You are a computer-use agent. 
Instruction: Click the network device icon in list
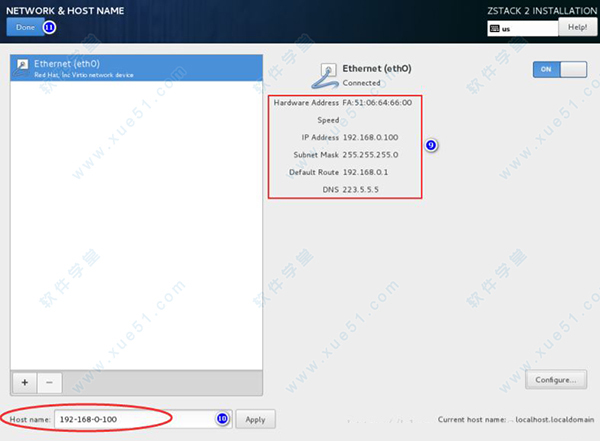click(x=20, y=67)
